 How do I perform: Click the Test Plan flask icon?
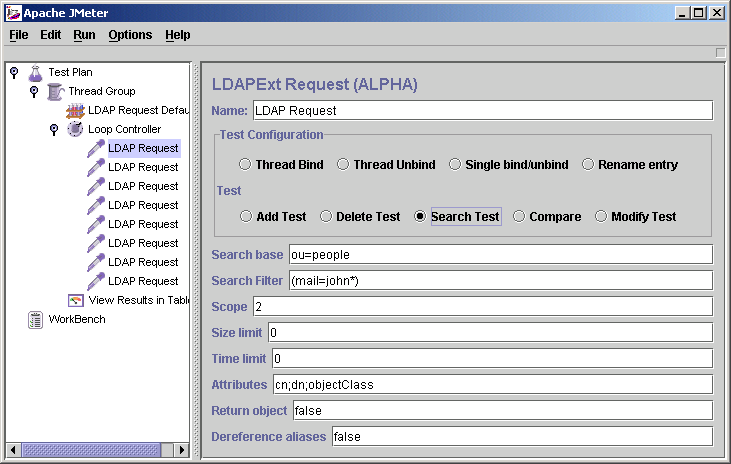click(x=35, y=72)
